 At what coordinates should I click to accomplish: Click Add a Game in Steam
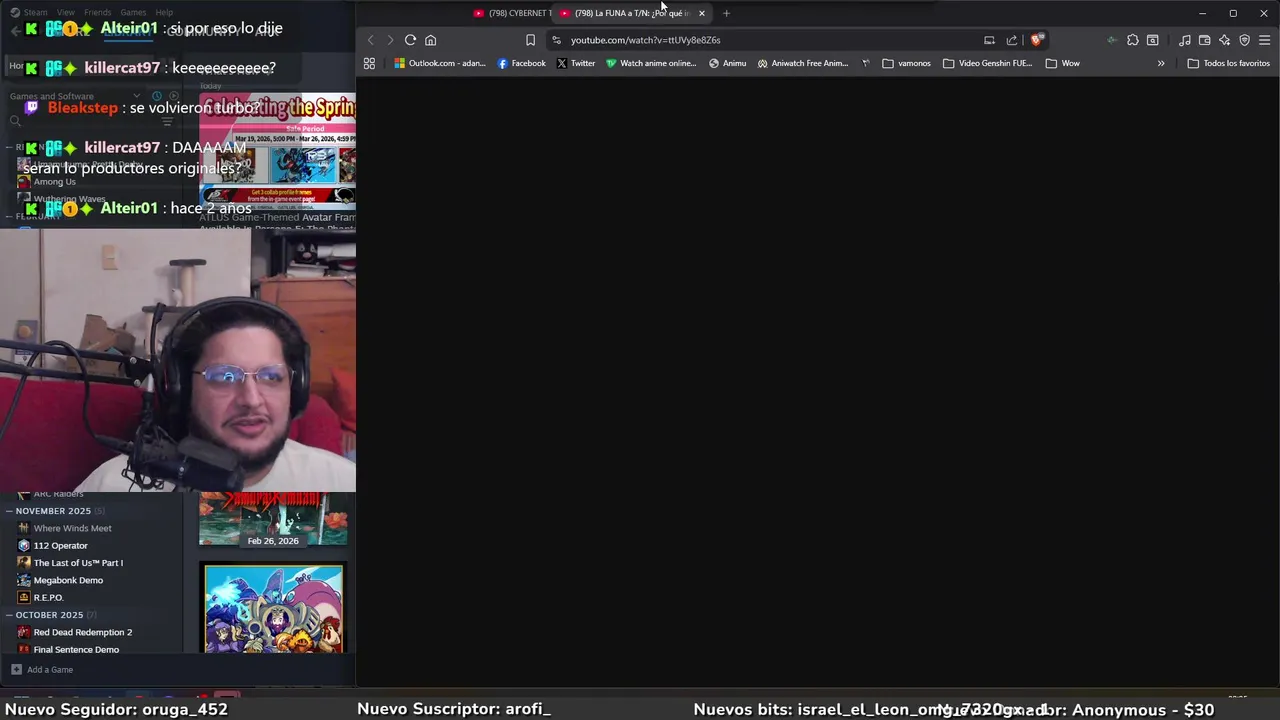42,670
